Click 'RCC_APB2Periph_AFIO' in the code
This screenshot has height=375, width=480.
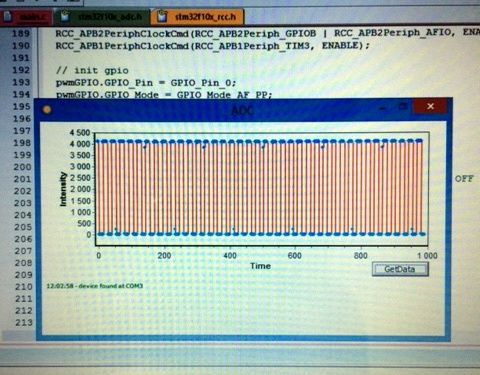pos(394,33)
